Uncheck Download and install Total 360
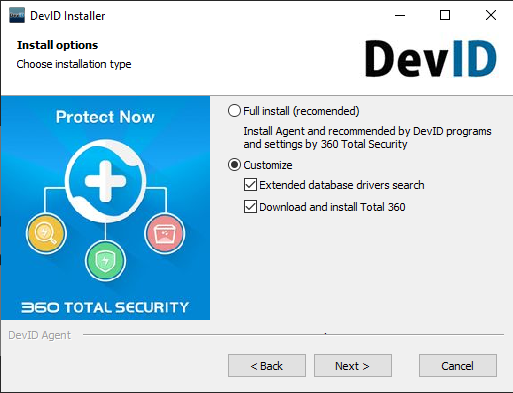Viewport: 513px width, 393px height. (x=250, y=207)
